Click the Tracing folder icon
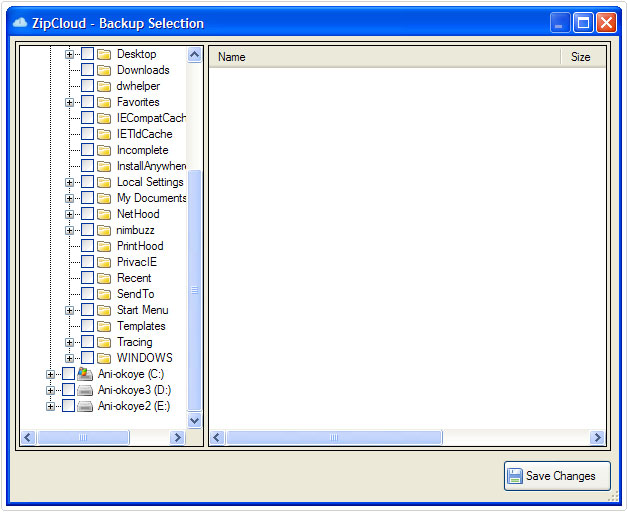The width and height of the screenshot is (628, 512). (x=104, y=342)
